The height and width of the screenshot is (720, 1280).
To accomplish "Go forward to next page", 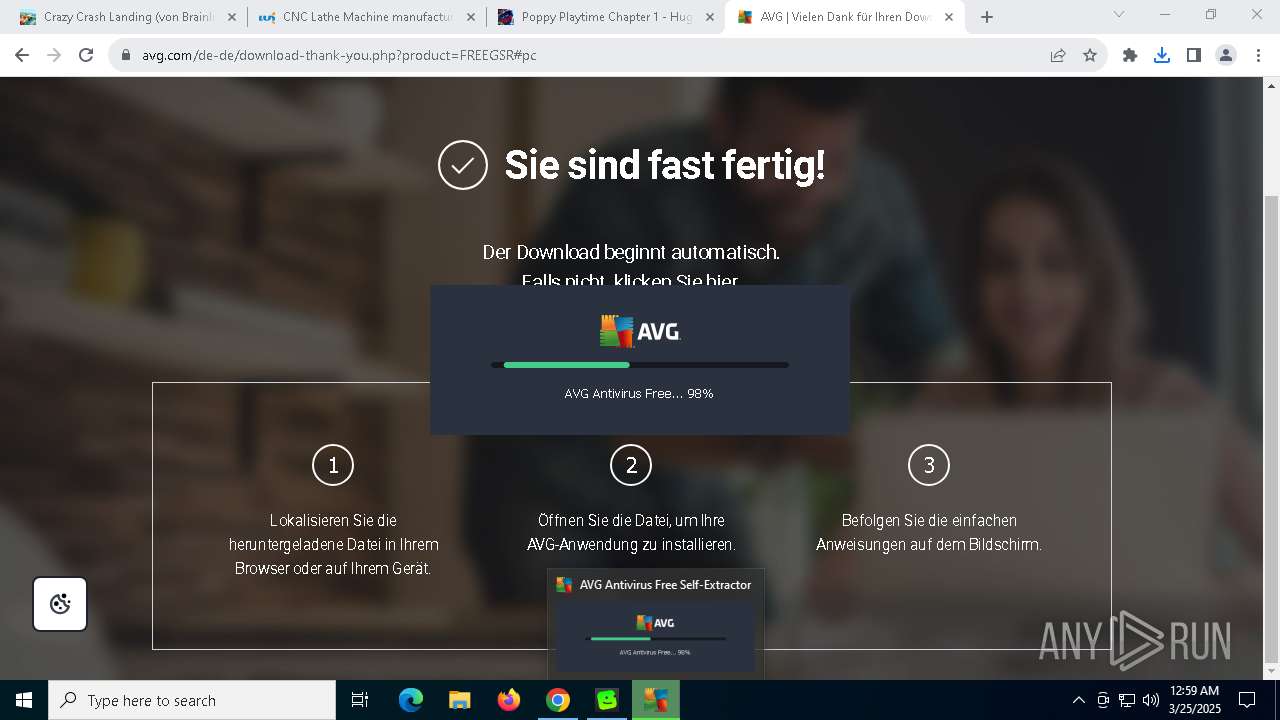I will [54, 55].
